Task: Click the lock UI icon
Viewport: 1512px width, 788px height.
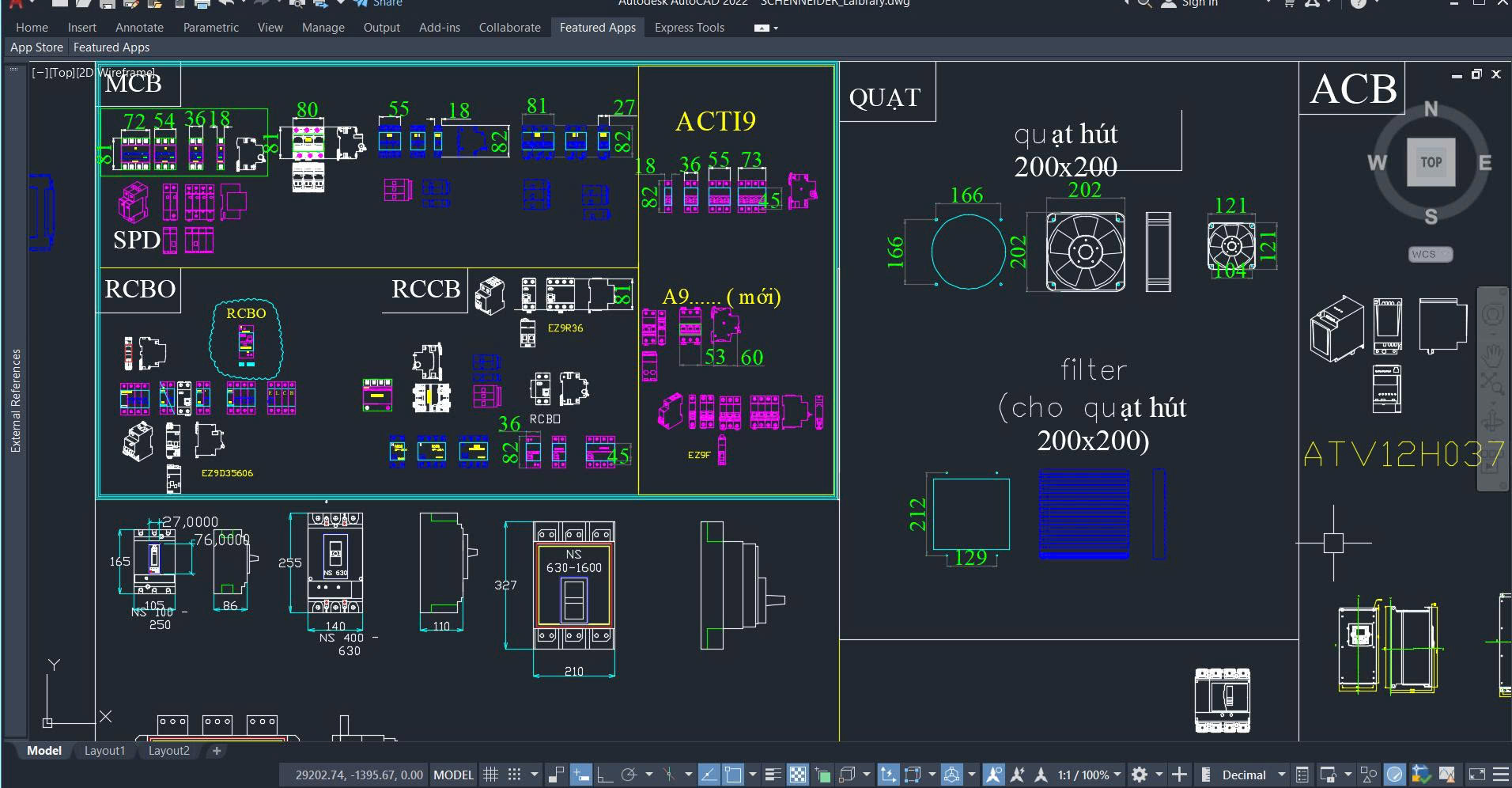Action: tap(1328, 775)
